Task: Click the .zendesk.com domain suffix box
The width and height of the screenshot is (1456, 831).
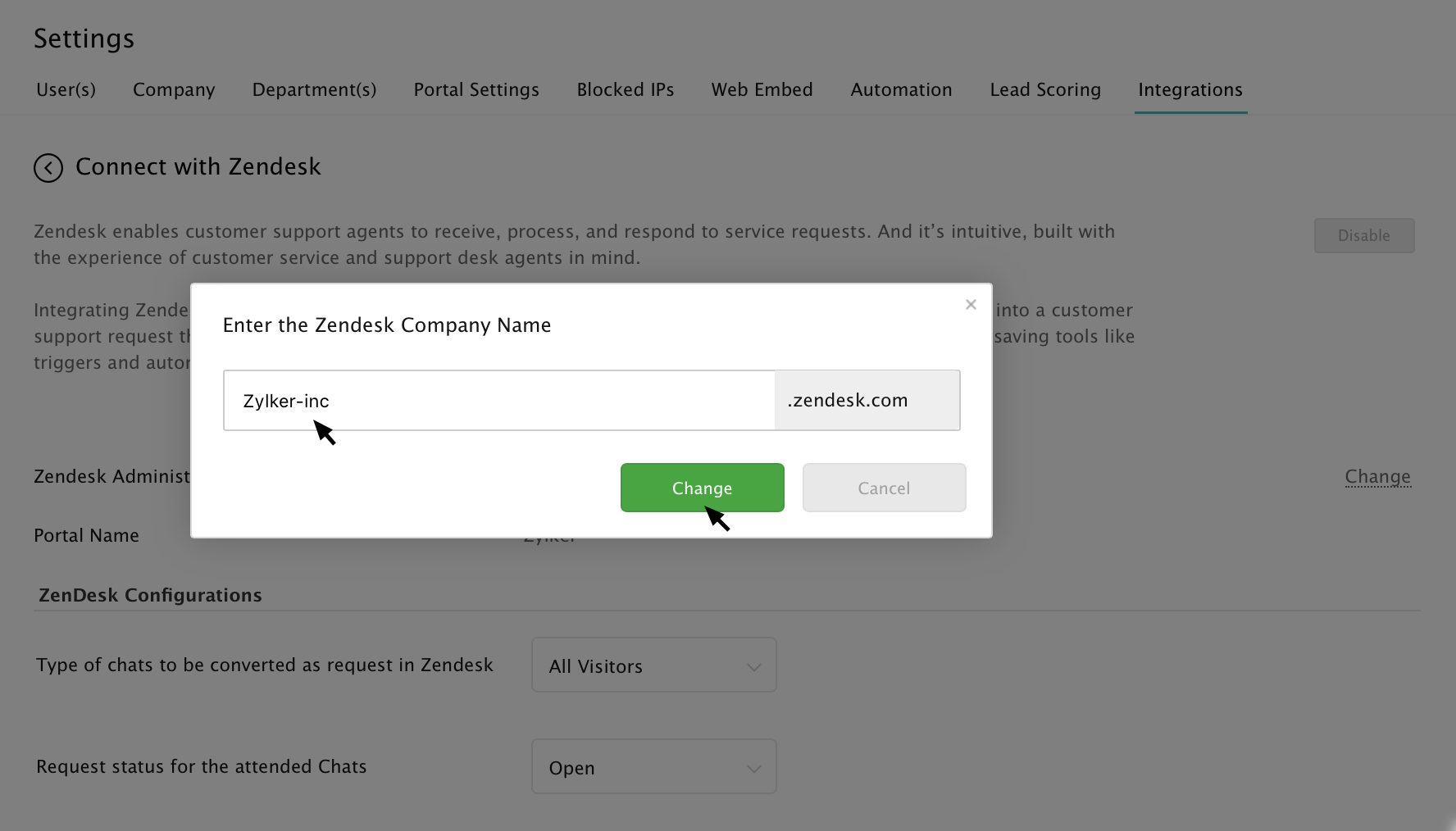Action: (867, 401)
